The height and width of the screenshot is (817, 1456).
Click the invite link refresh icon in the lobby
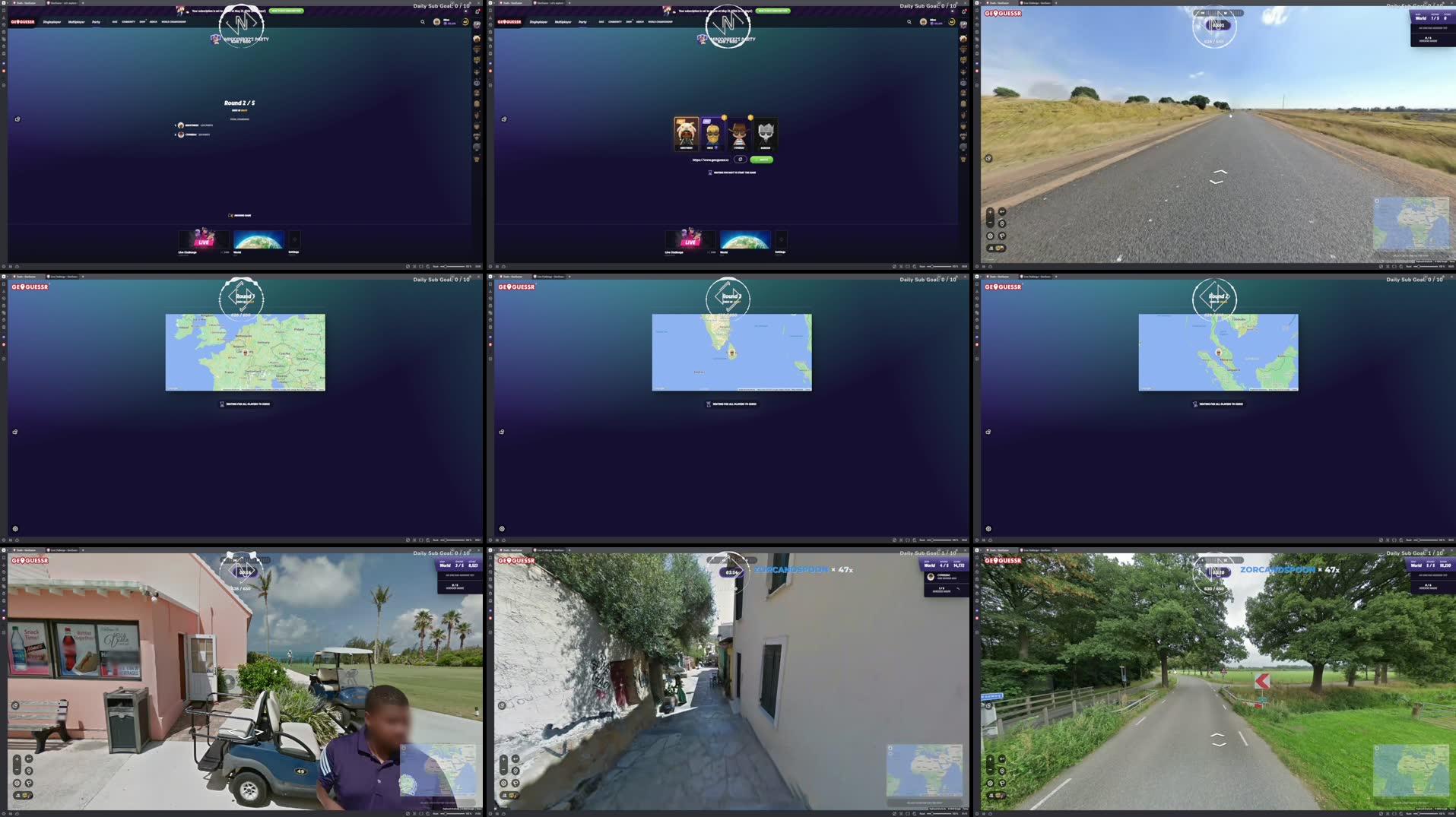(x=741, y=160)
